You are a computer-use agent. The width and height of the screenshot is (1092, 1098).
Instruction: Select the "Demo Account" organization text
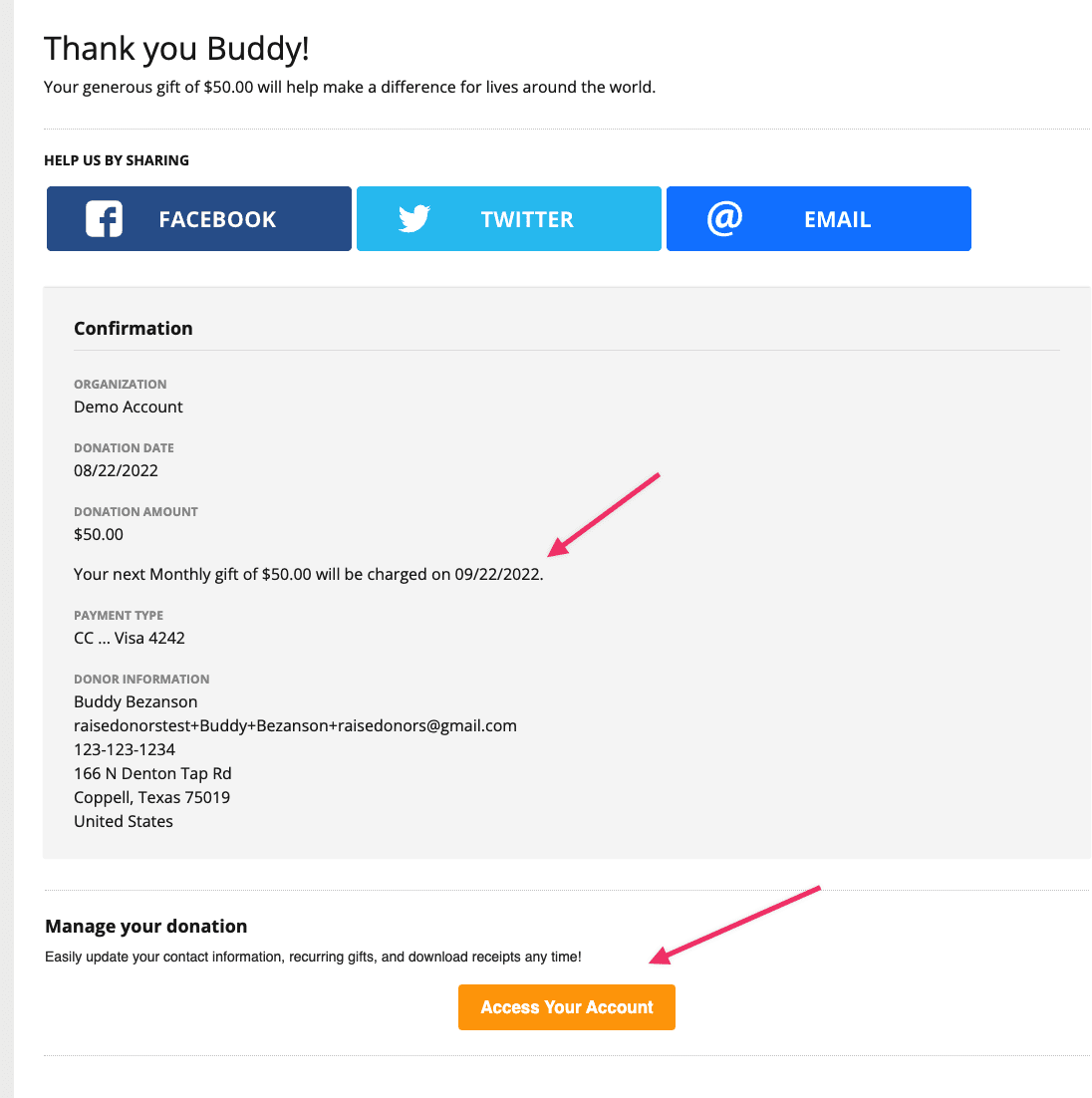click(x=129, y=407)
